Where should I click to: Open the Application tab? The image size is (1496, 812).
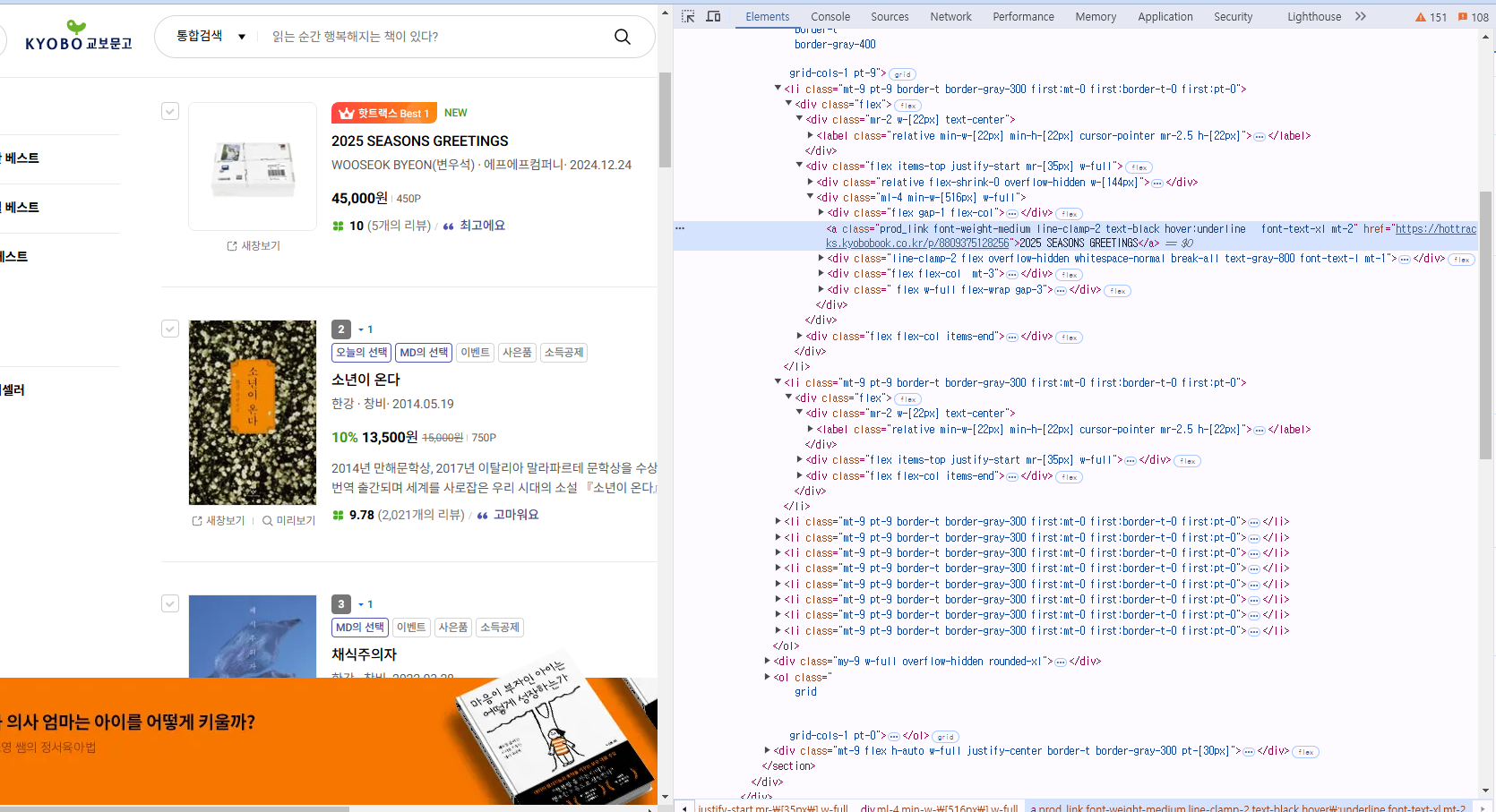tap(1165, 16)
